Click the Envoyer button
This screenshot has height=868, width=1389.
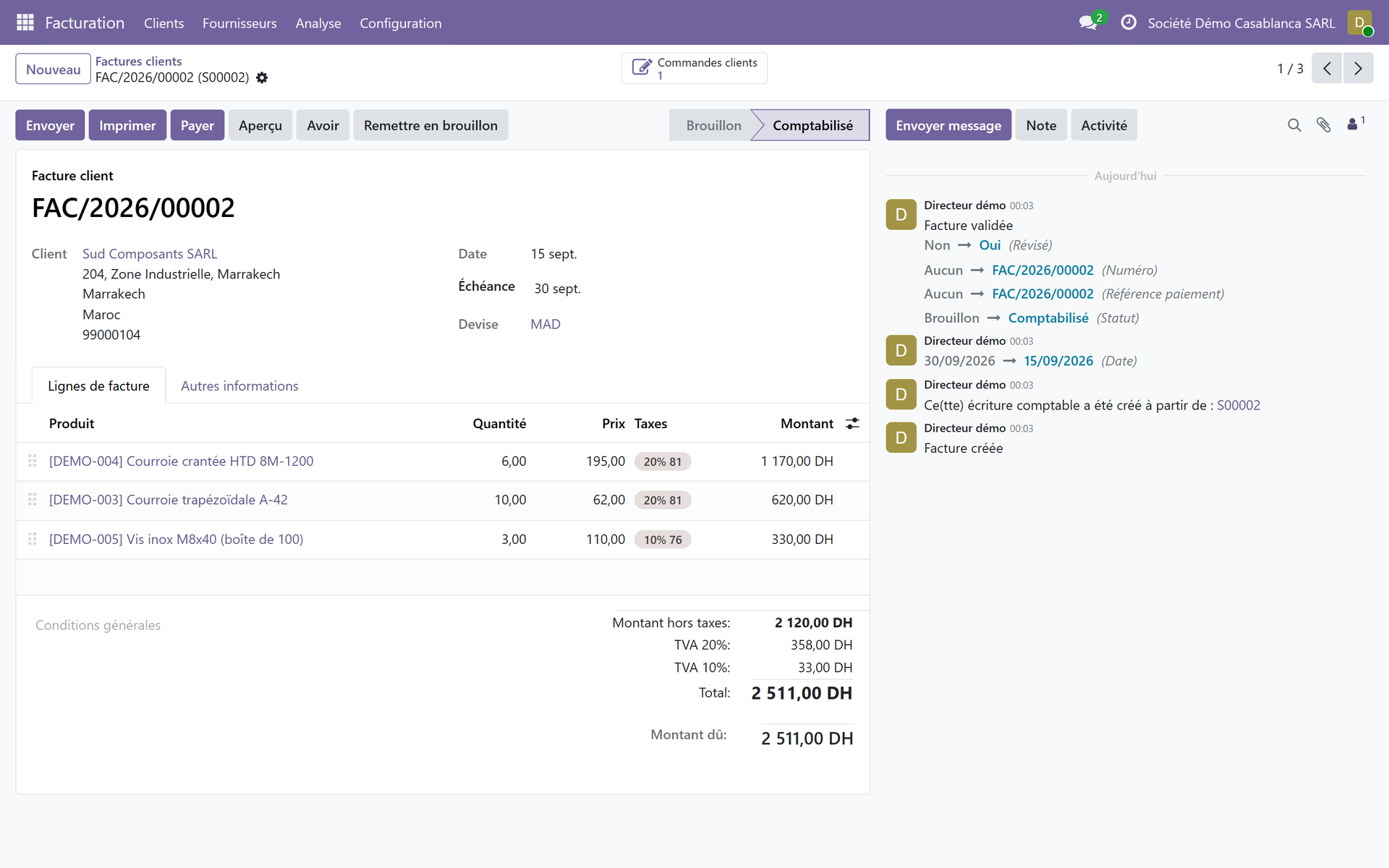50,125
